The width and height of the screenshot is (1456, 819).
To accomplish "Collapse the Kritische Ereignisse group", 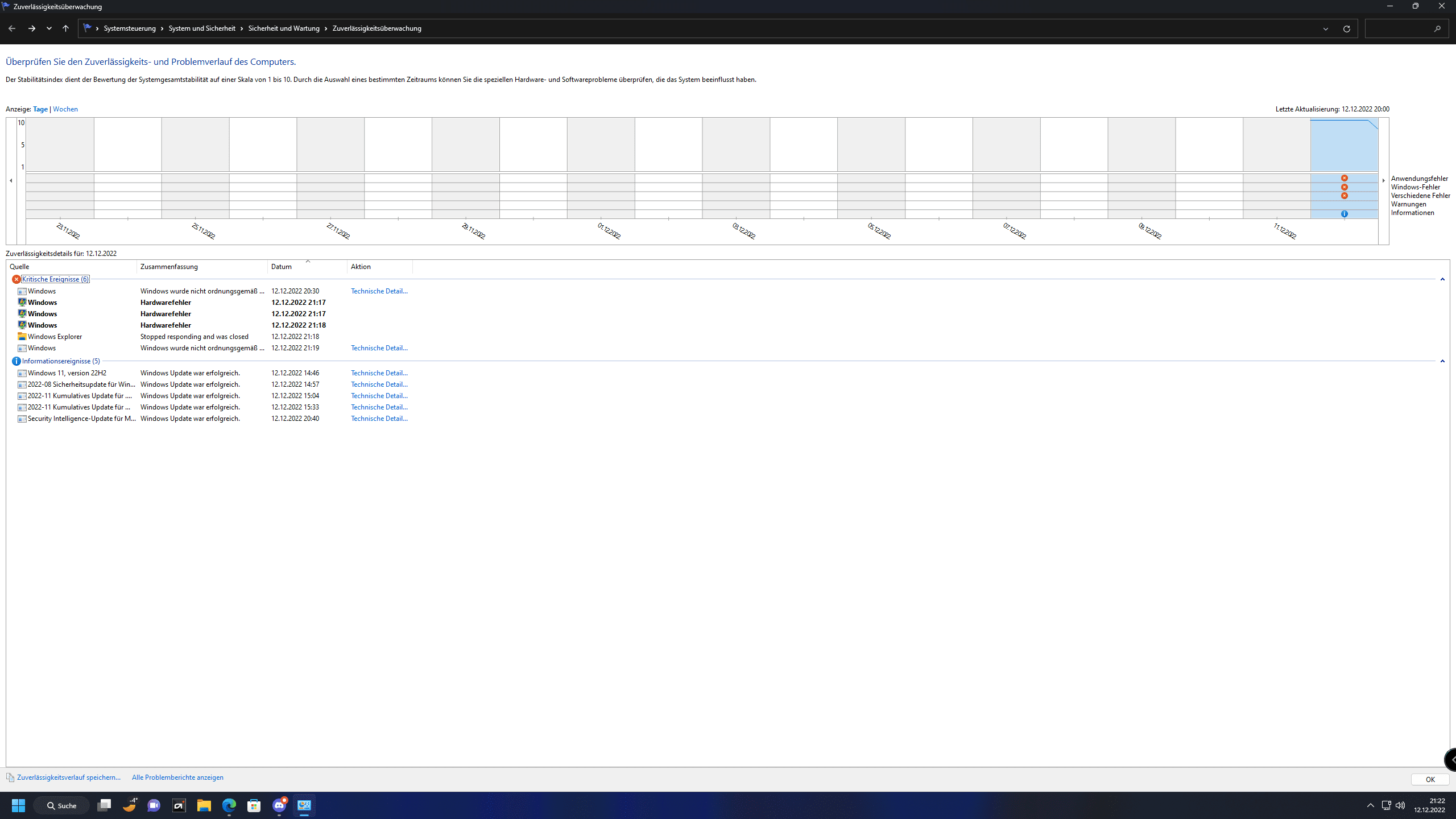I will [x=1442, y=279].
